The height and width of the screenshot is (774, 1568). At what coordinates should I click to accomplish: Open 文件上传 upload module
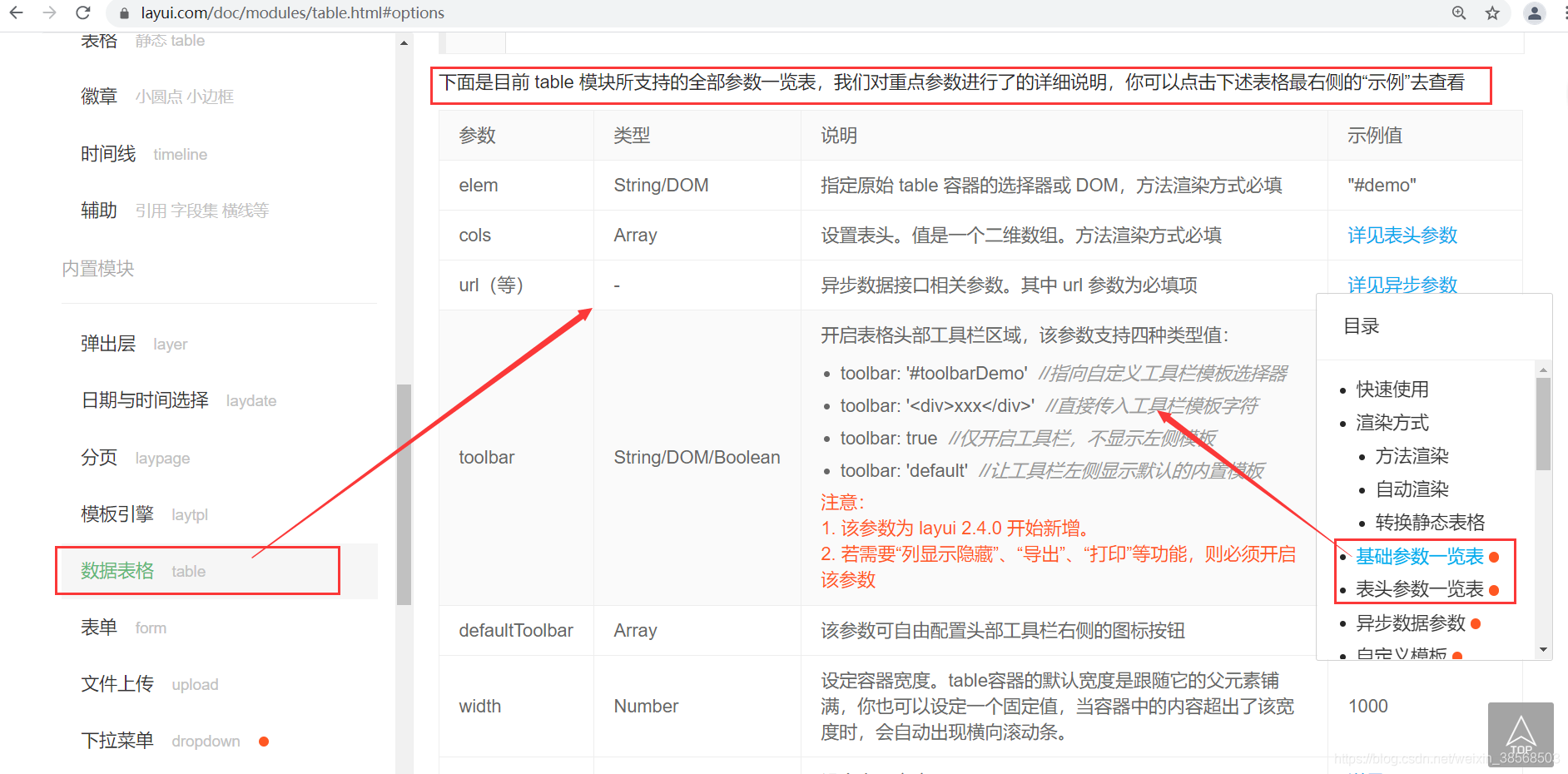pos(149,684)
